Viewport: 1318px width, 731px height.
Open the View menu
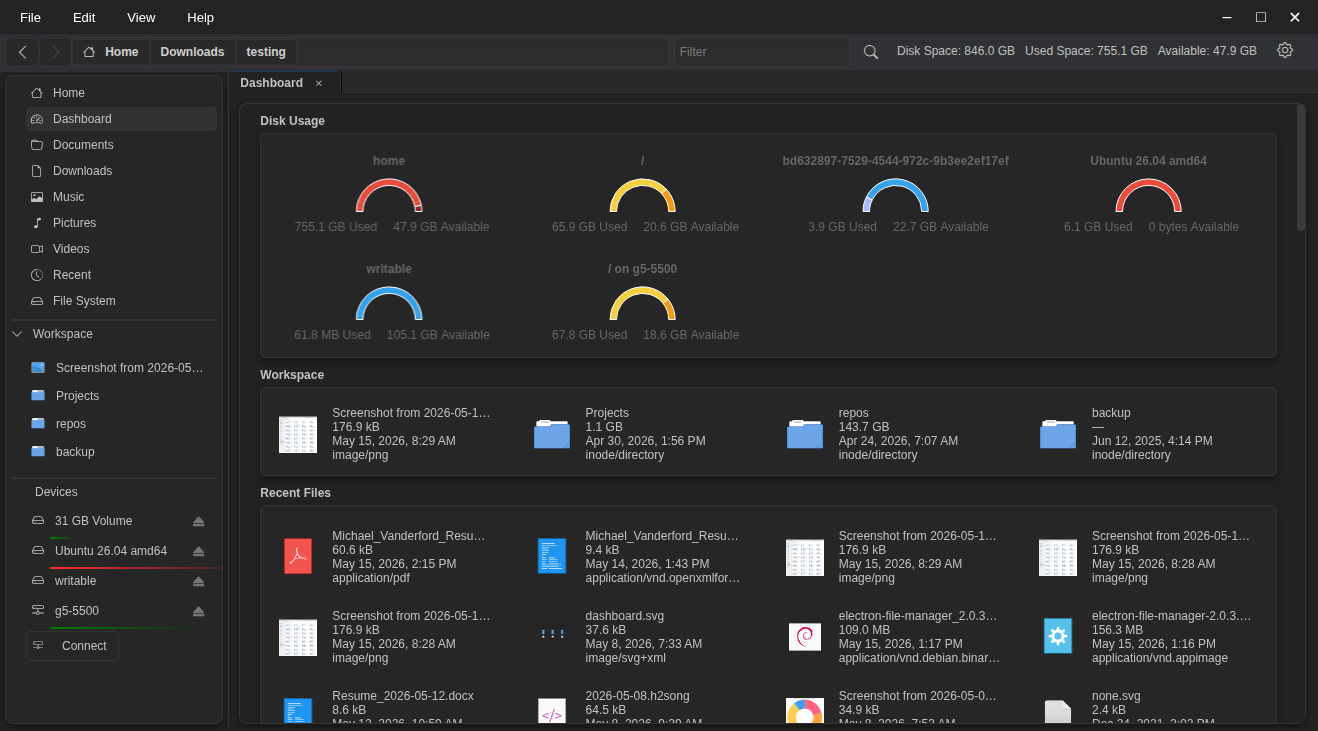tap(141, 17)
